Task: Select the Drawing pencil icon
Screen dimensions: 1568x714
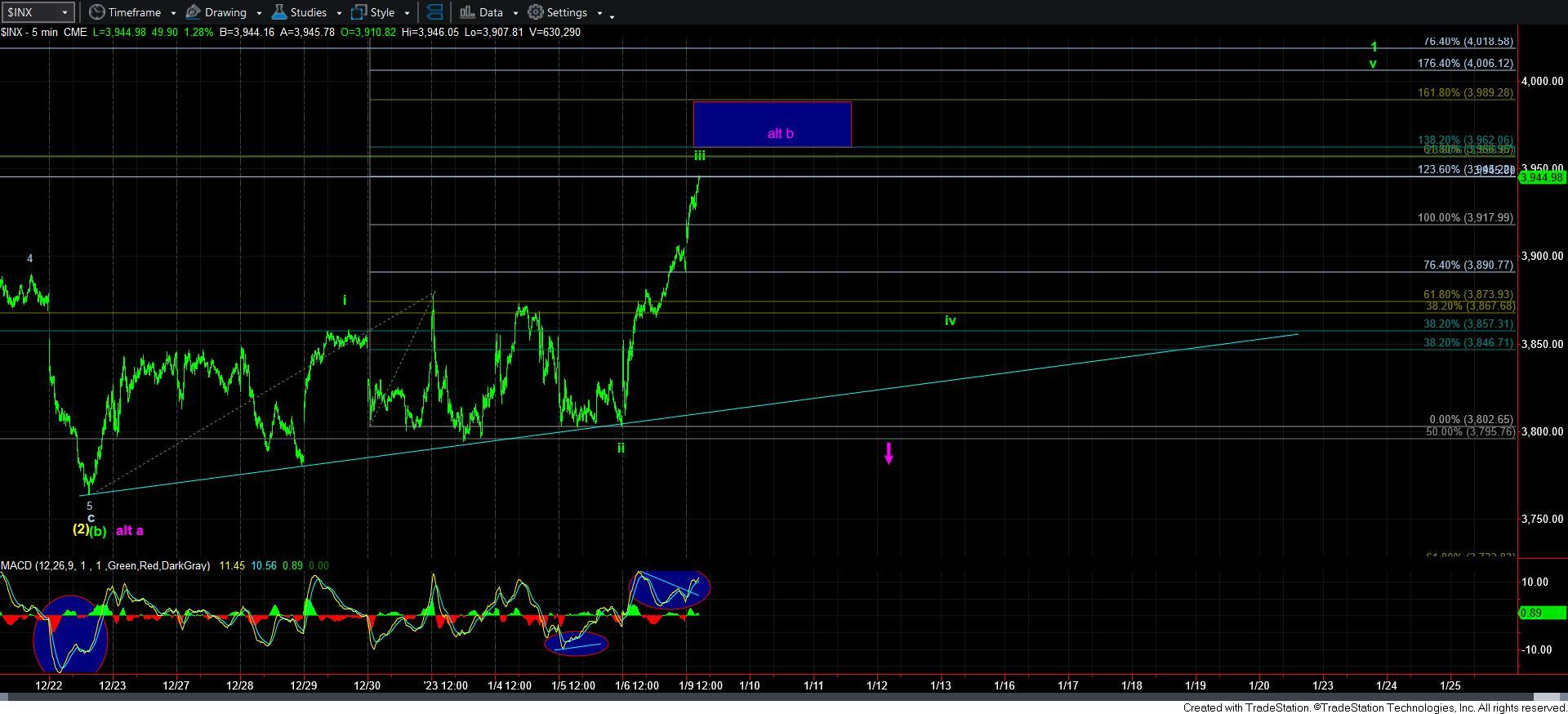Action: tap(194, 12)
